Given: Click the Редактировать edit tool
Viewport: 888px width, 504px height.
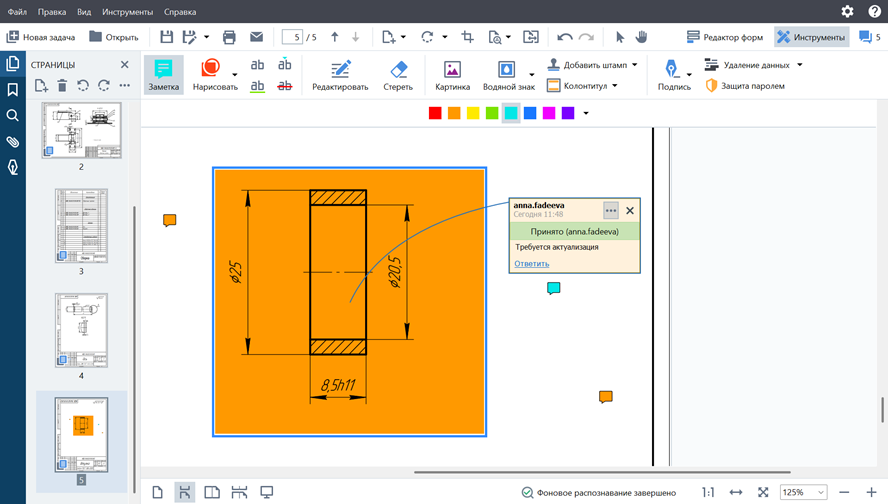Looking at the screenshot, I should [341, 75].
